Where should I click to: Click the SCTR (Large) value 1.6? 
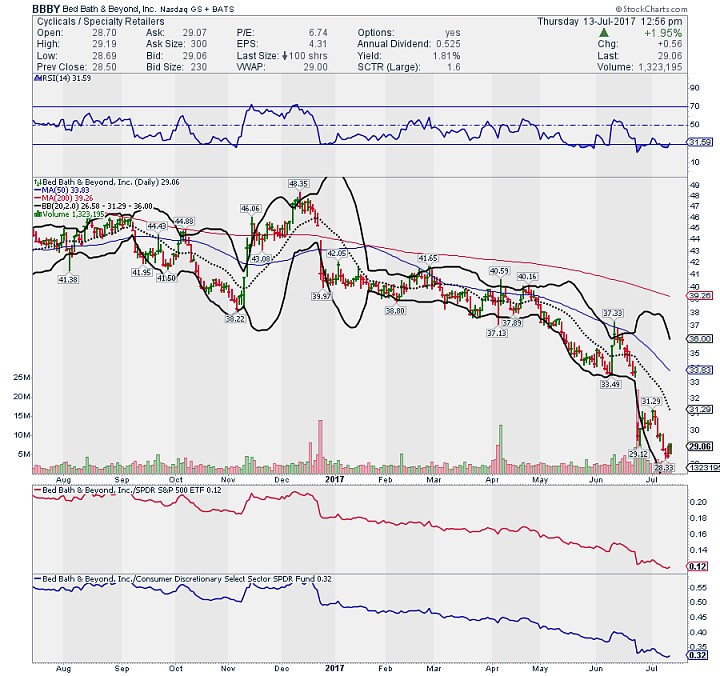pyautogui.click(x=454, y=67)
